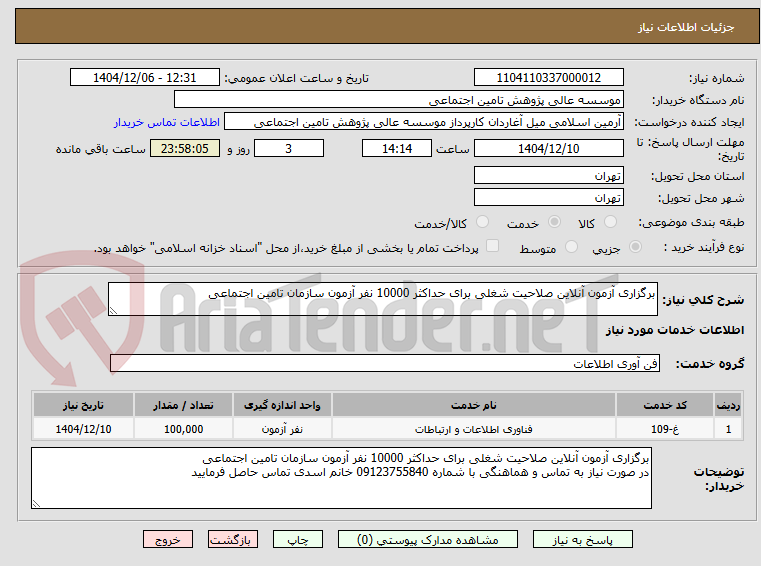Click the buyer organization name field
The width and height of the screenshot is (761, 566).
coord(398,100)
